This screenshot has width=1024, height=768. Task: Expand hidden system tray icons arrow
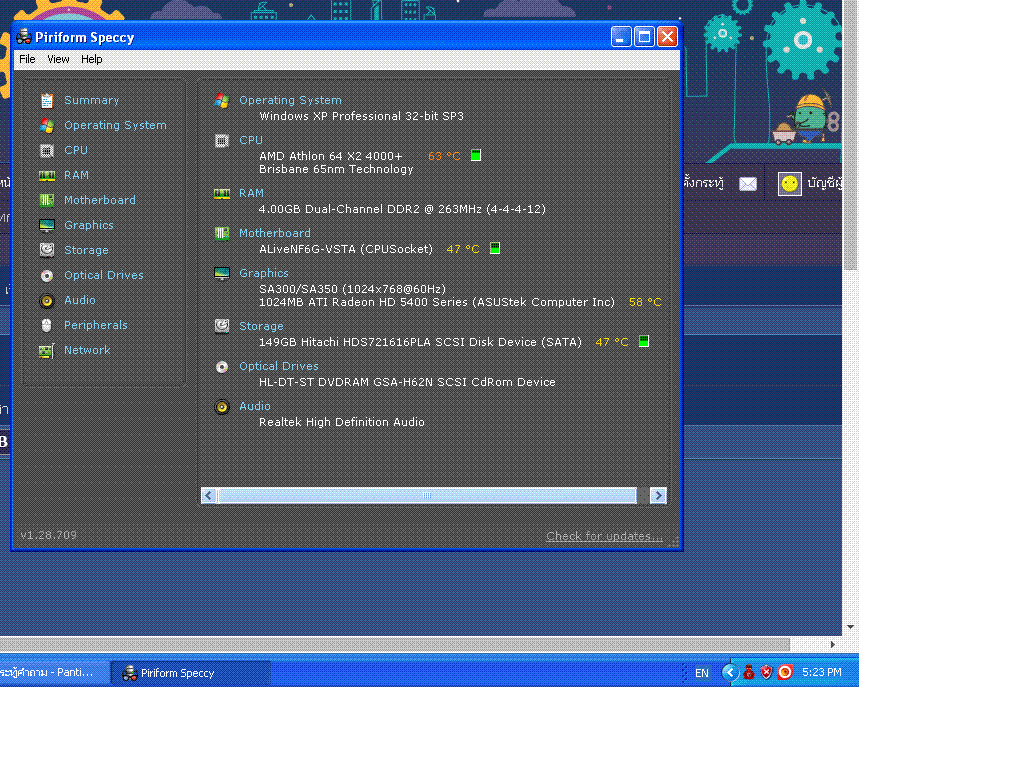click(729, 672)
